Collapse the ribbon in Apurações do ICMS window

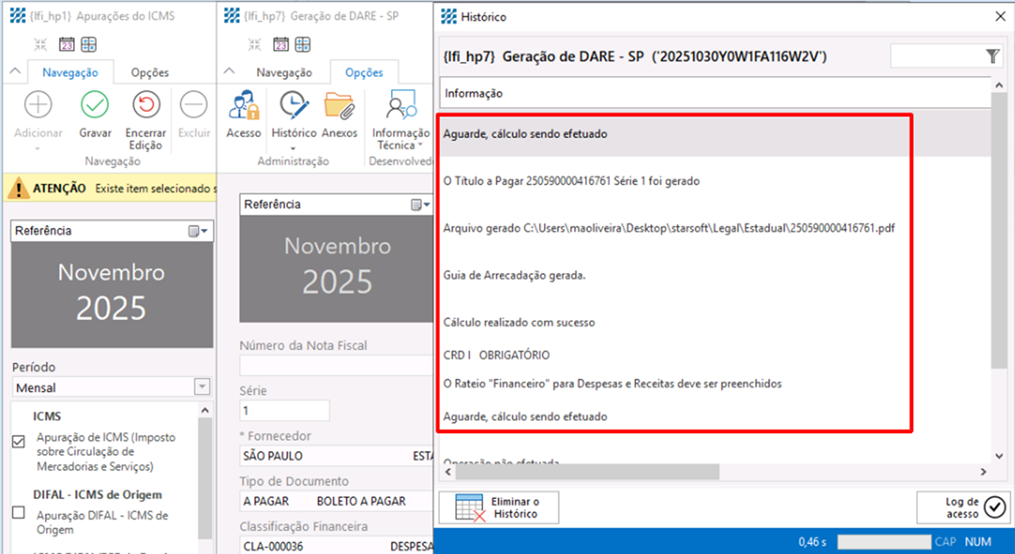(x=15, y=72)
